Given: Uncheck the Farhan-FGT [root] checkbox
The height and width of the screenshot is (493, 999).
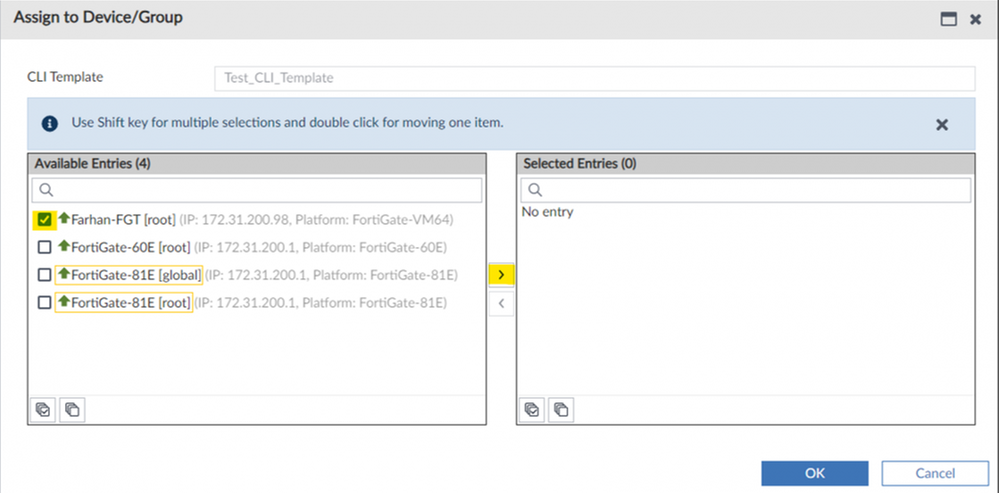Looking at the screenshot, I should 44,219.
